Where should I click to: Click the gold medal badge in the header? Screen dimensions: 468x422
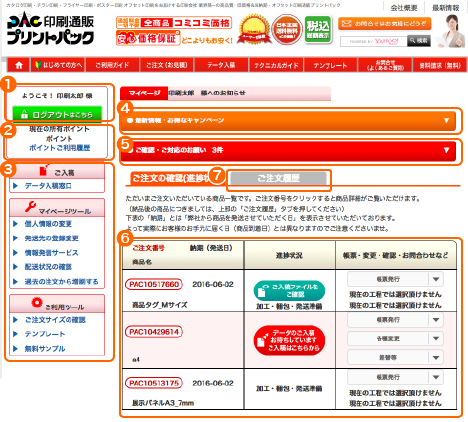pyautogui.click(x=255, y=30)
